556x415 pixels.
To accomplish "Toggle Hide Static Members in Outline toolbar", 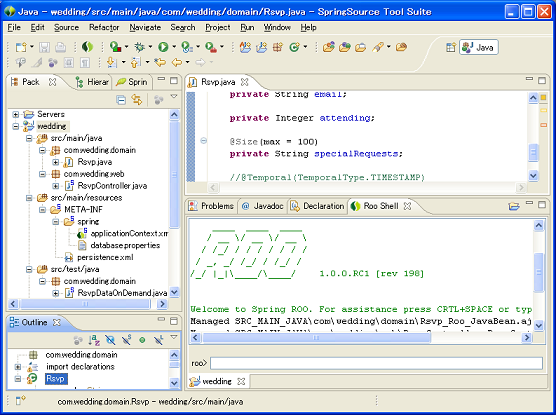I will click(127, 340).
